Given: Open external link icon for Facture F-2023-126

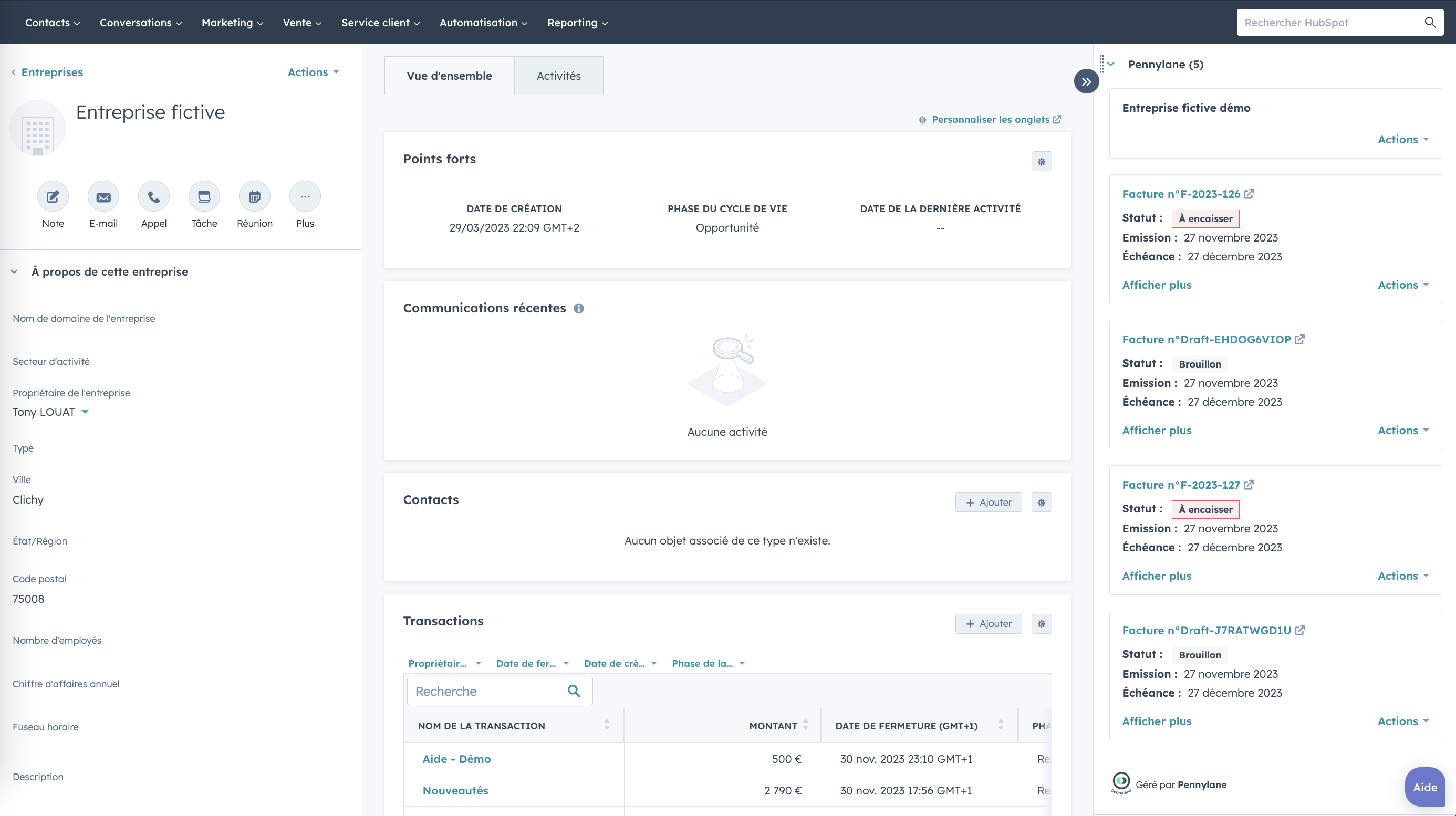Looking at the screenshot, I should tap(1249, 194).
